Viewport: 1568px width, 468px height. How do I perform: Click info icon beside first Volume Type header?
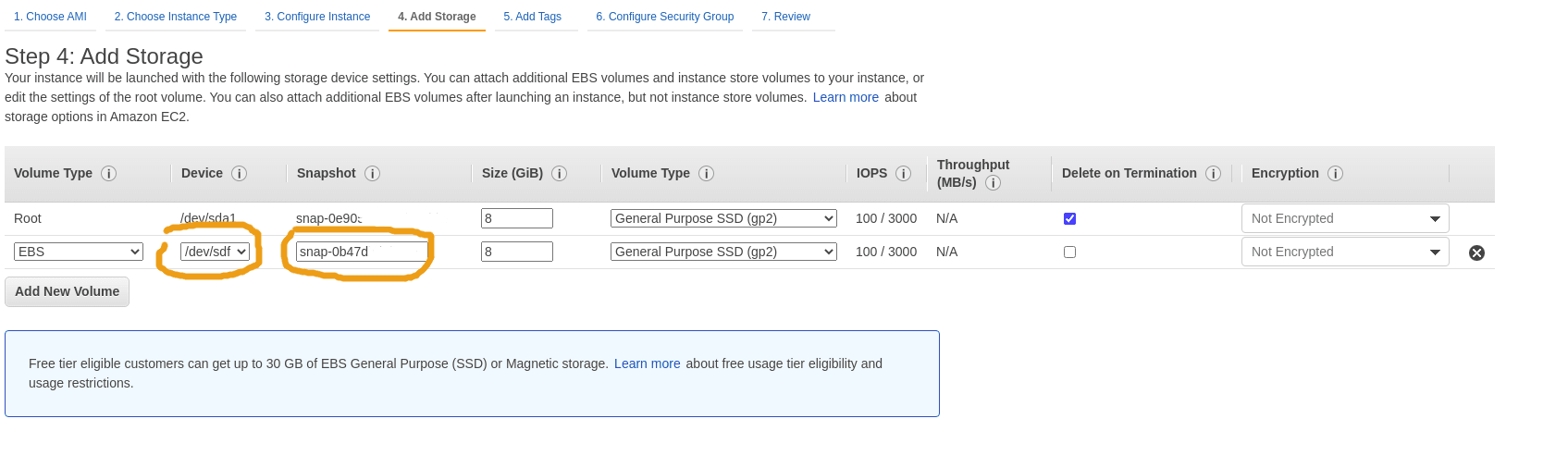[x=108, y=173]
